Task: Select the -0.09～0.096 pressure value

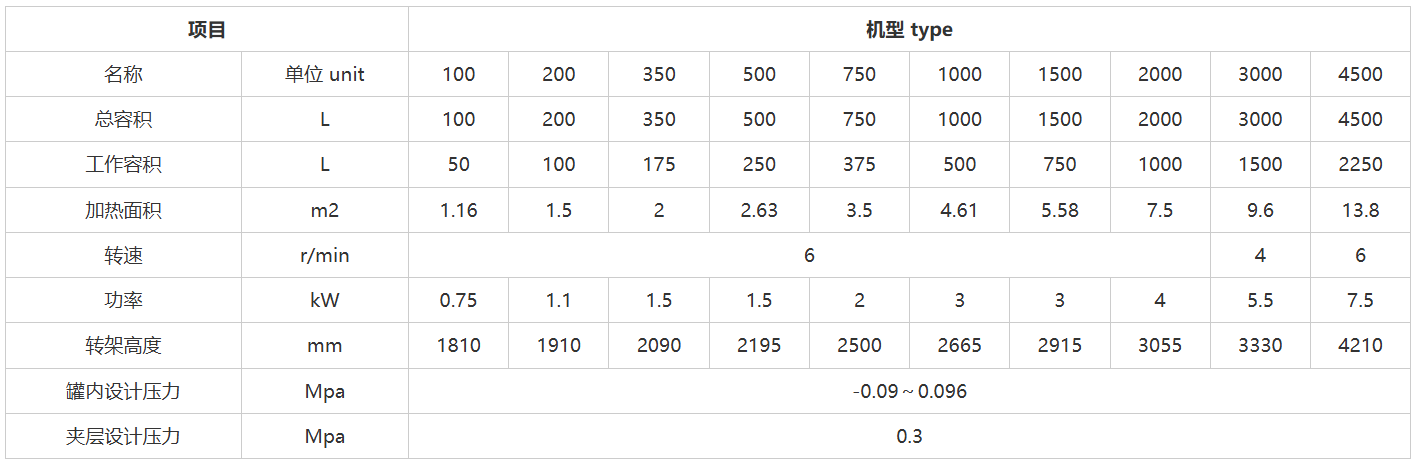Action: [909, 392]
